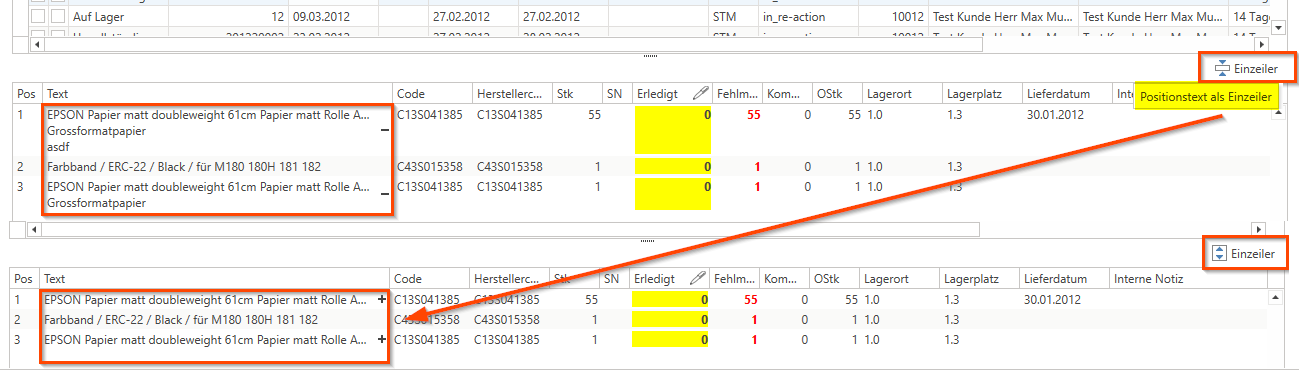Sort by Code column in expanded table
The height and width of the screenshot is (374, 1299).
pyautogui.click(x=433, y=93)
